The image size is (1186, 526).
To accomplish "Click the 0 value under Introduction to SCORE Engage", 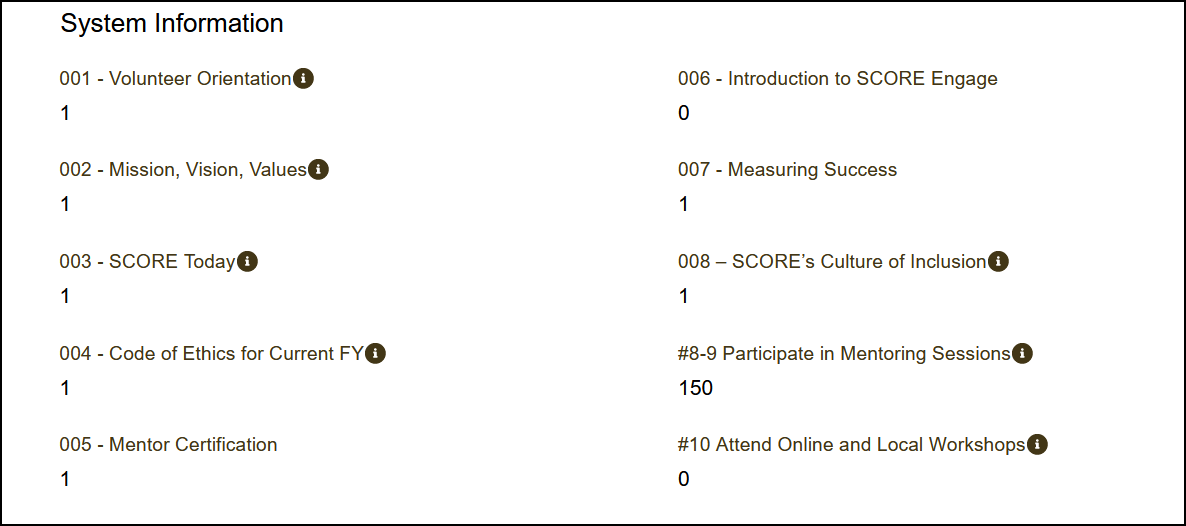I will [684, 113].
